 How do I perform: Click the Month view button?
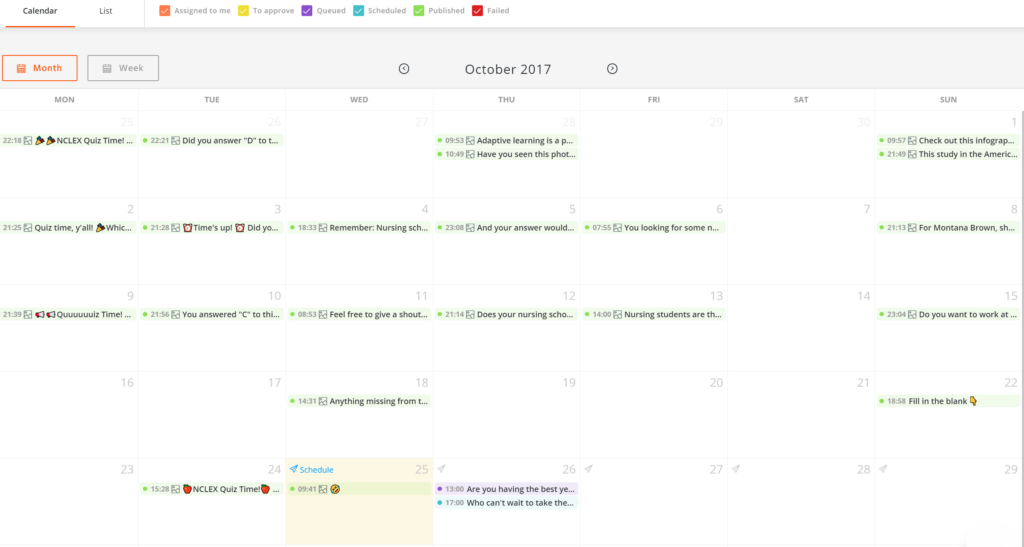click(39, 68)
